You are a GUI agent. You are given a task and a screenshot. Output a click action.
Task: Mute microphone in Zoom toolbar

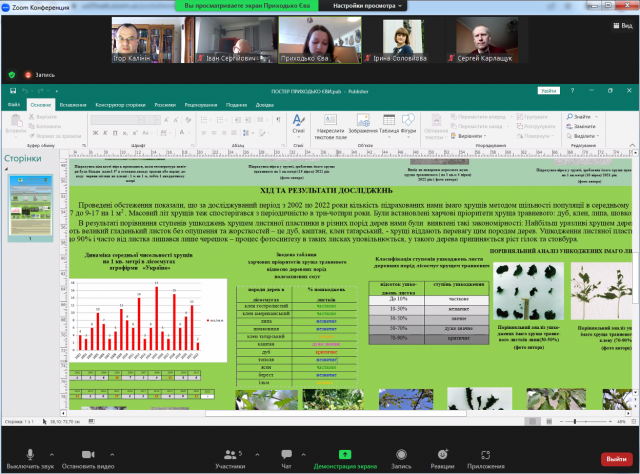[30, 459]
